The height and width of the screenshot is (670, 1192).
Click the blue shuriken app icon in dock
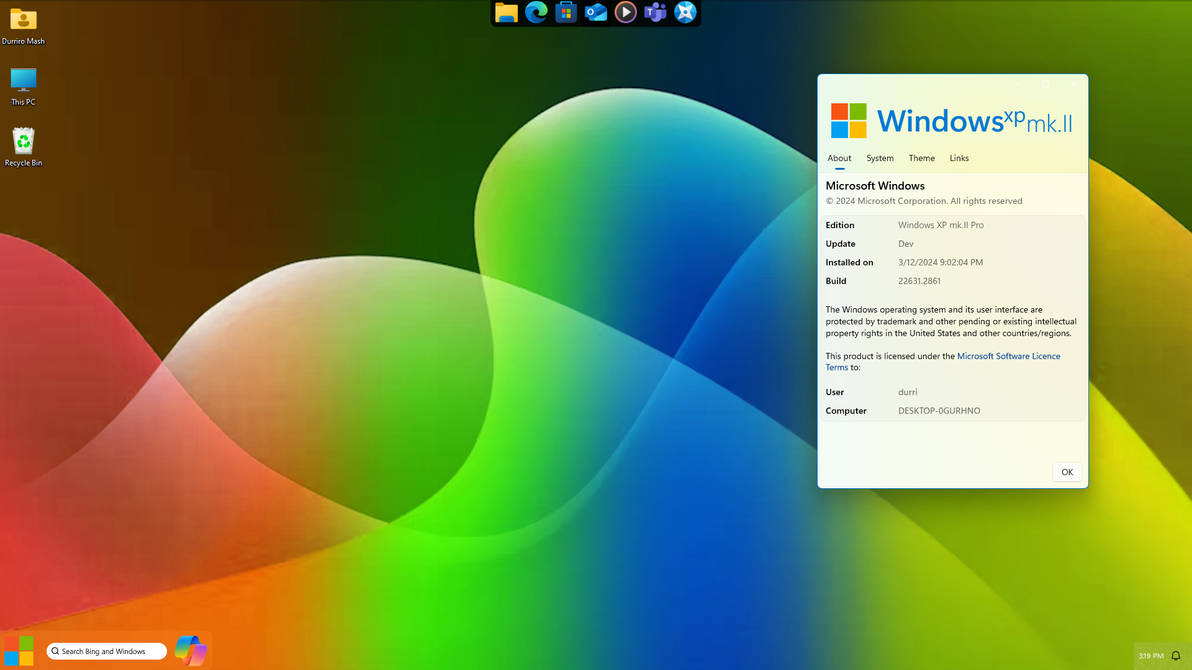(x=685, y=12)
